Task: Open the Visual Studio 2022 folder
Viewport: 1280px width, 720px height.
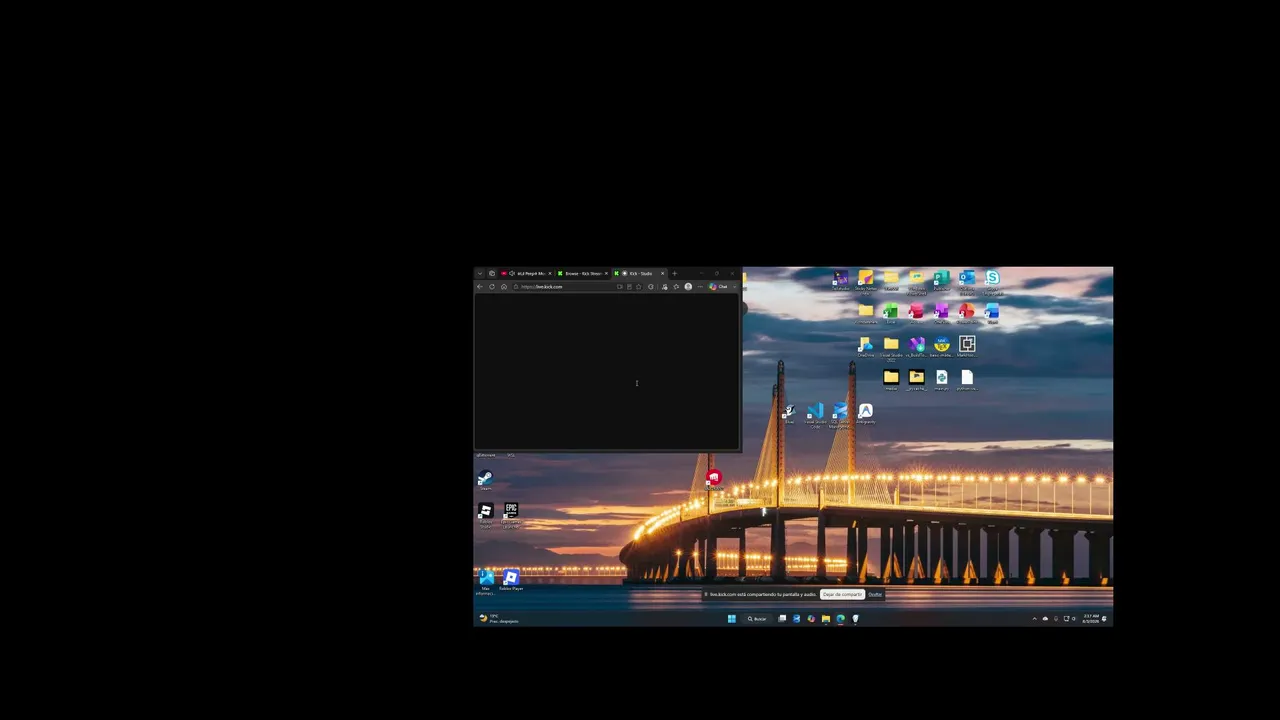Action: [891, 348]
